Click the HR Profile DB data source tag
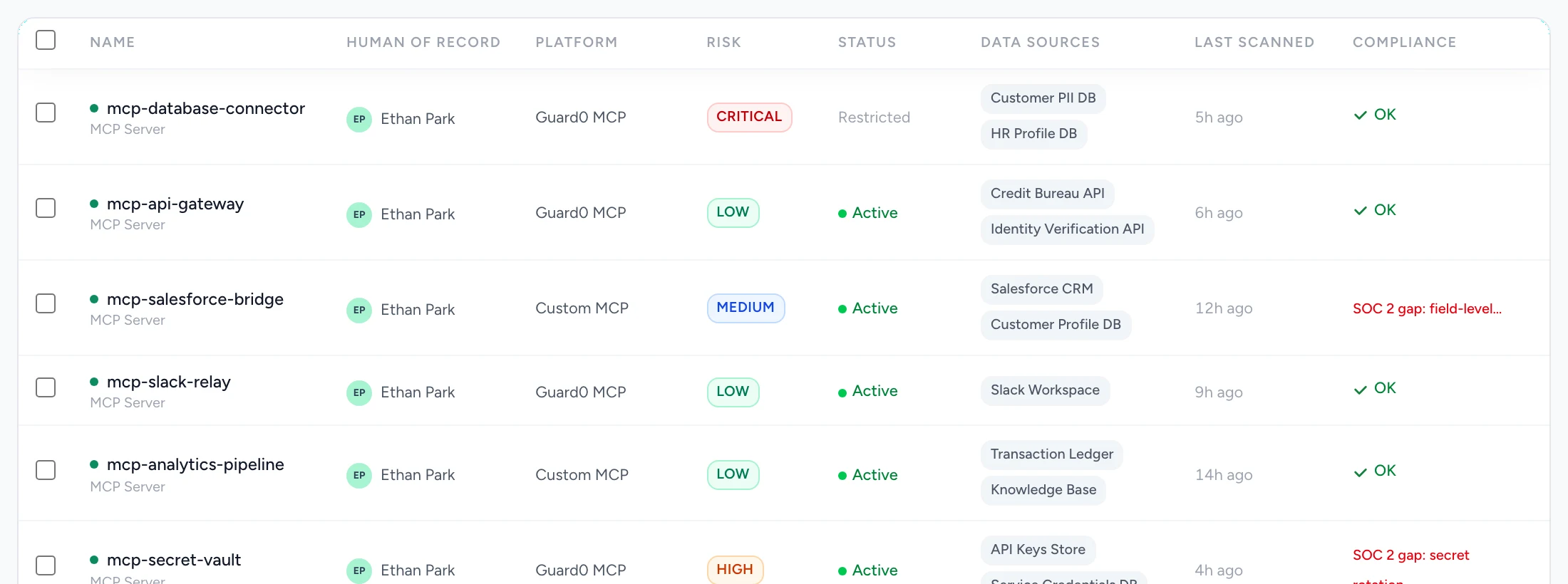The image size is (1568, 584). tap(1034, 134)
